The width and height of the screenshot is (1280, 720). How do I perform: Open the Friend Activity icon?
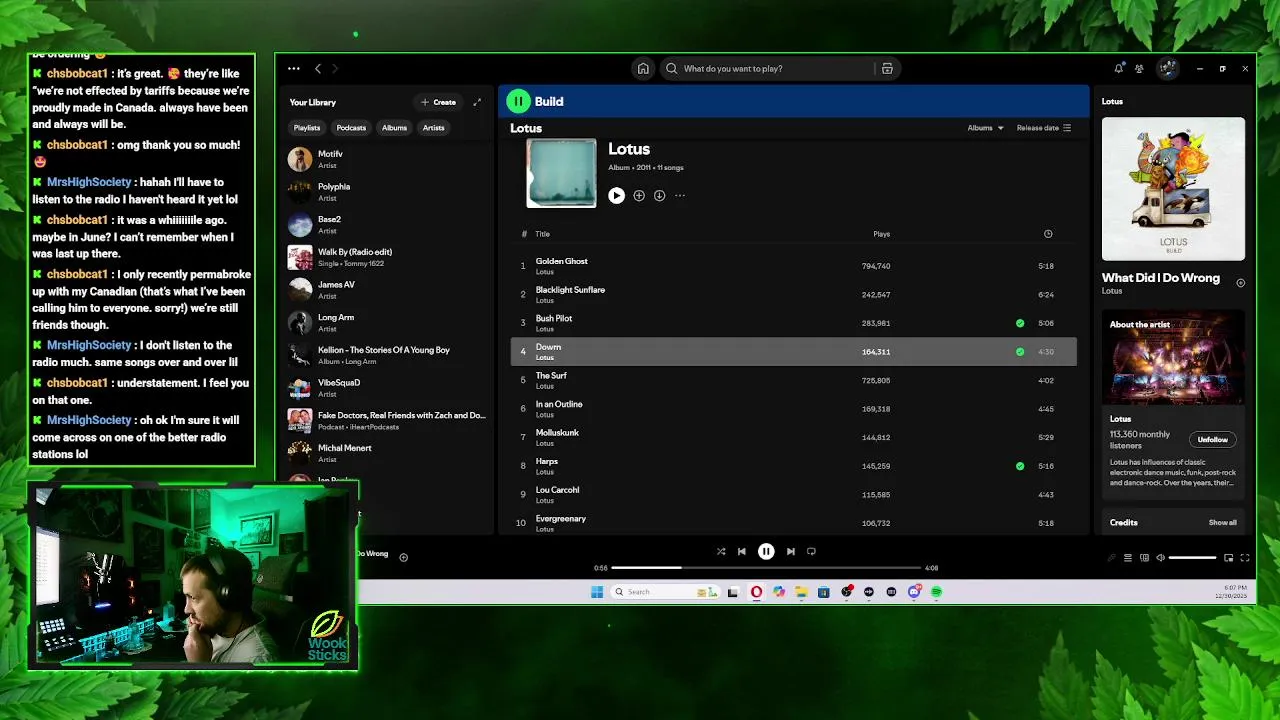(1139, 69)
